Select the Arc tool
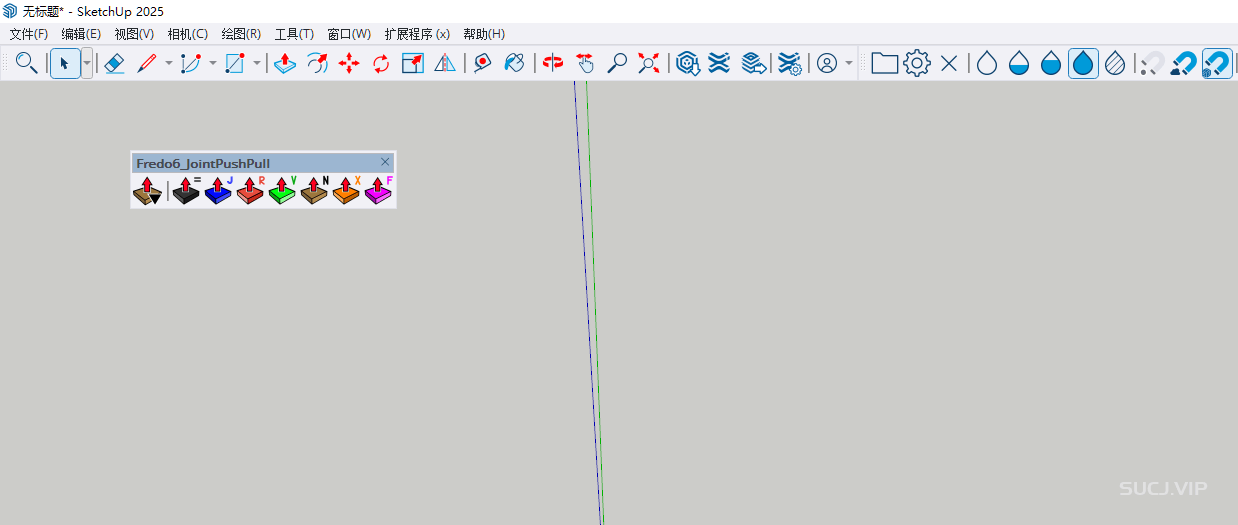Screen dimensions: 1238x525 [x=191, y=63]
